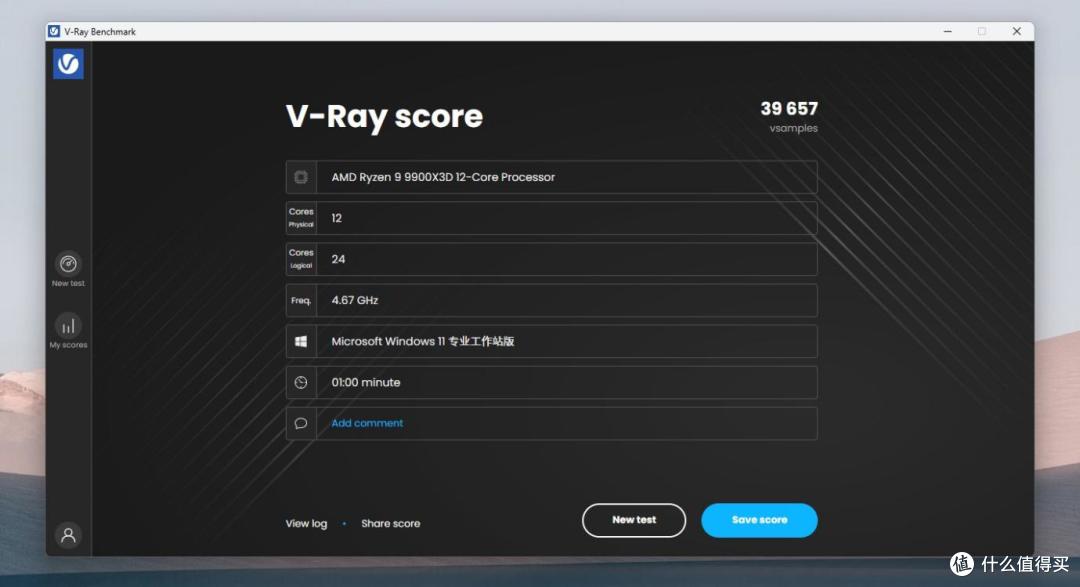The width and height of the screenshot is (1080, 587).
Task: Select the AMD Ryzen 9 9900X3D processor text
Action: tap(443, 177)
